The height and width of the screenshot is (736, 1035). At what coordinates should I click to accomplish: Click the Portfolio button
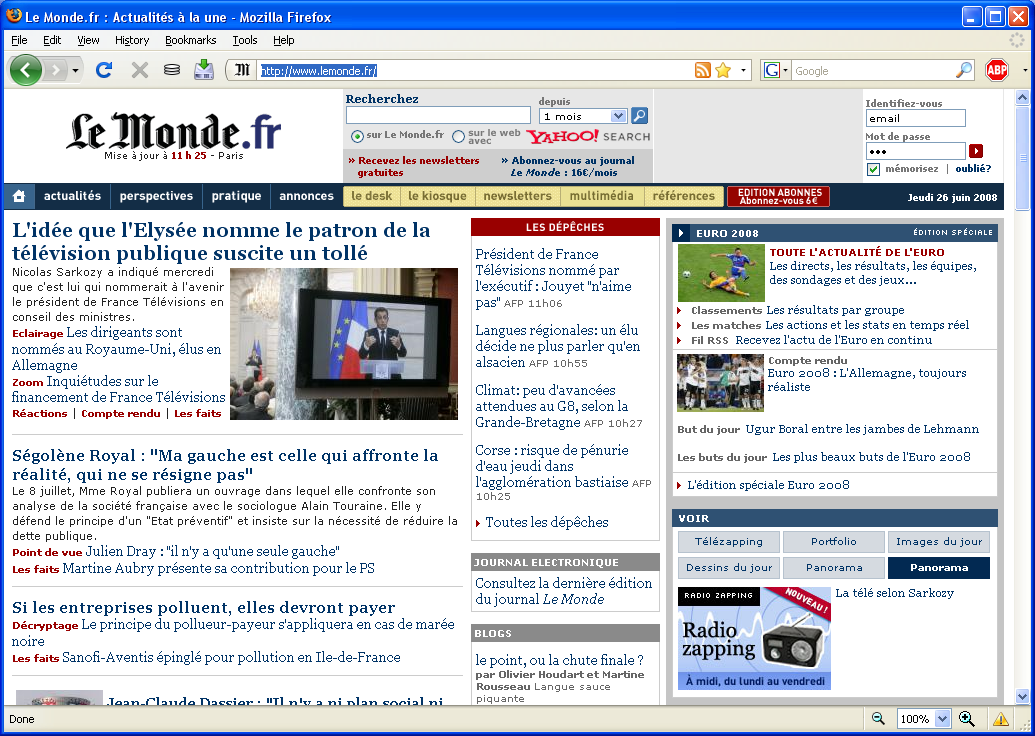[834, 542]
